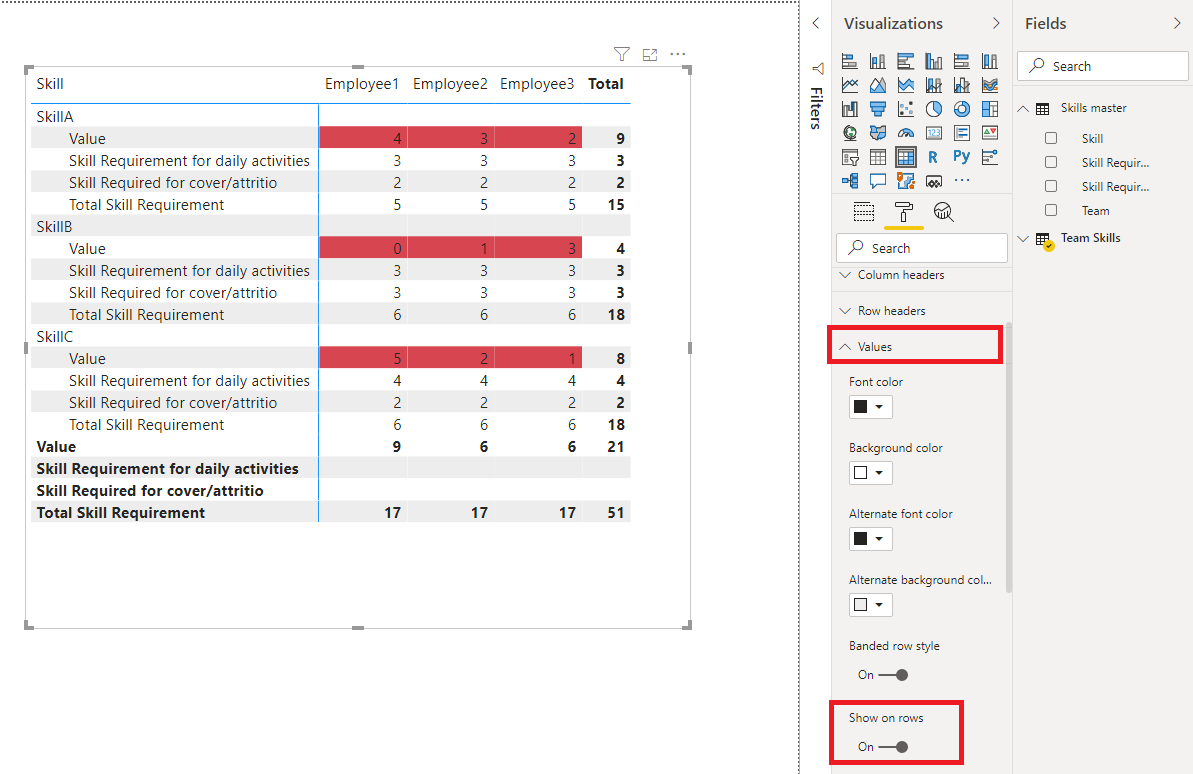Expand the Filters pane arrow
Viewport: 1193px width, 774px height.
(x=816, y=24)
